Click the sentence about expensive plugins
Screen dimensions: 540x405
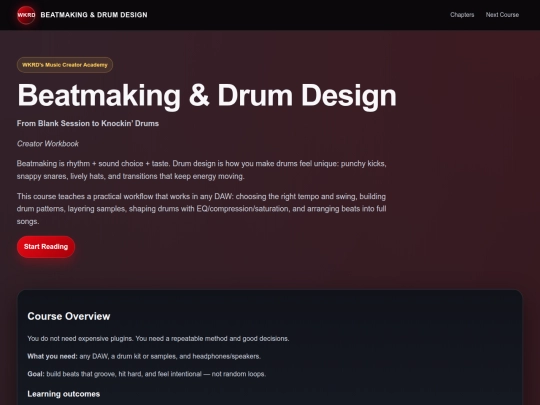[x=158, y=339]
